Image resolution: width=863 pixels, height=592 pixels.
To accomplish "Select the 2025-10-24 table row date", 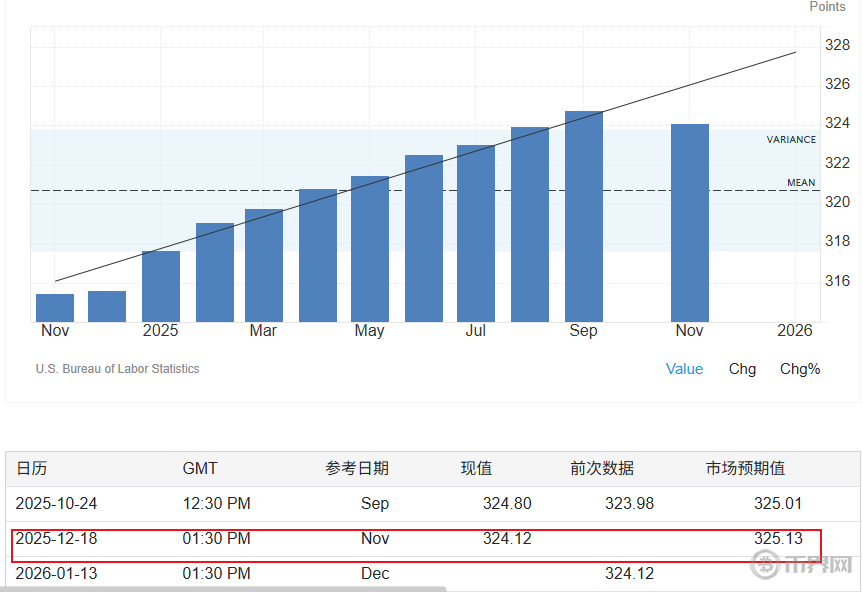I will (57, 503).
